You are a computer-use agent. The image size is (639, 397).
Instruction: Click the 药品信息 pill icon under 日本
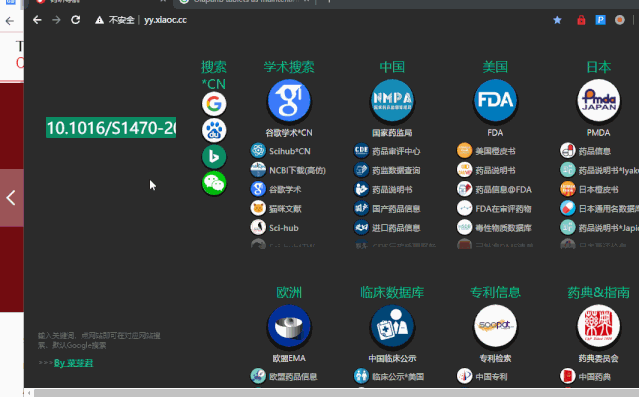click(567, 151)
